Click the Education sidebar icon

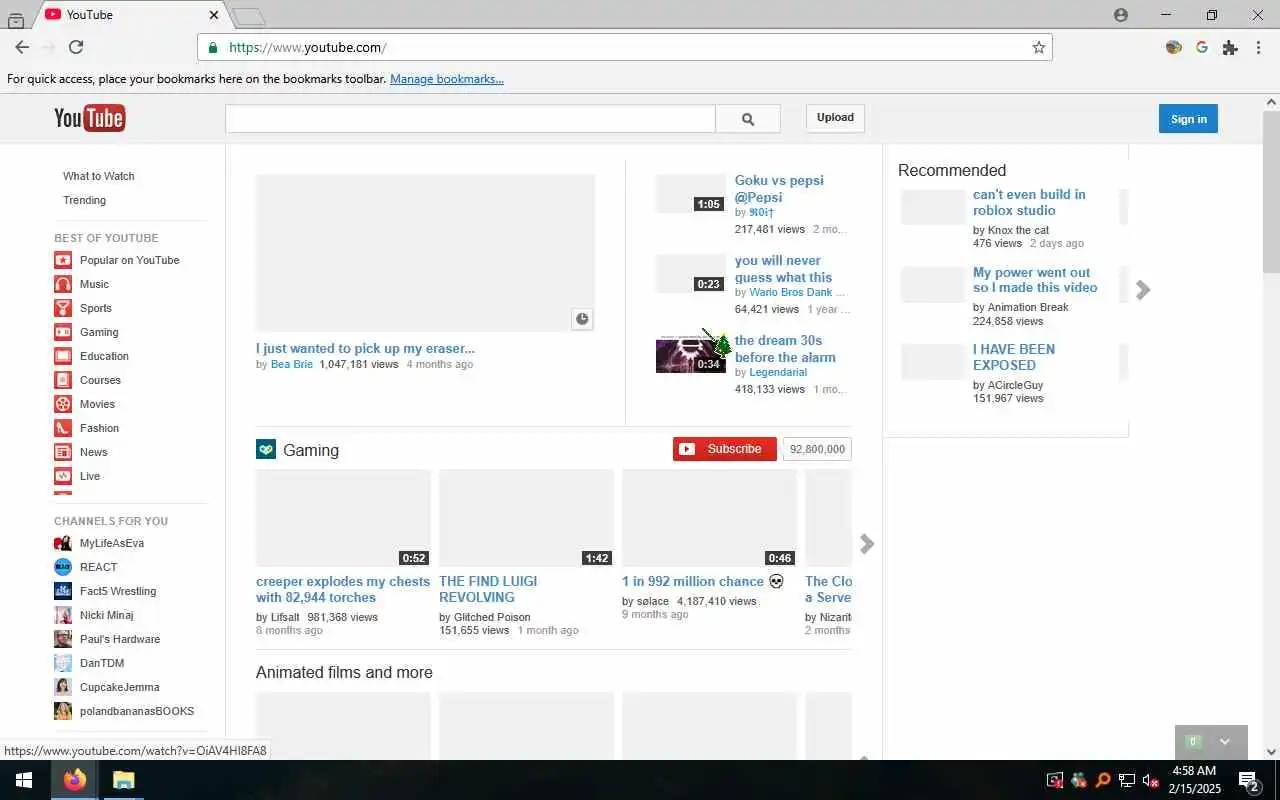pos(63,356)
